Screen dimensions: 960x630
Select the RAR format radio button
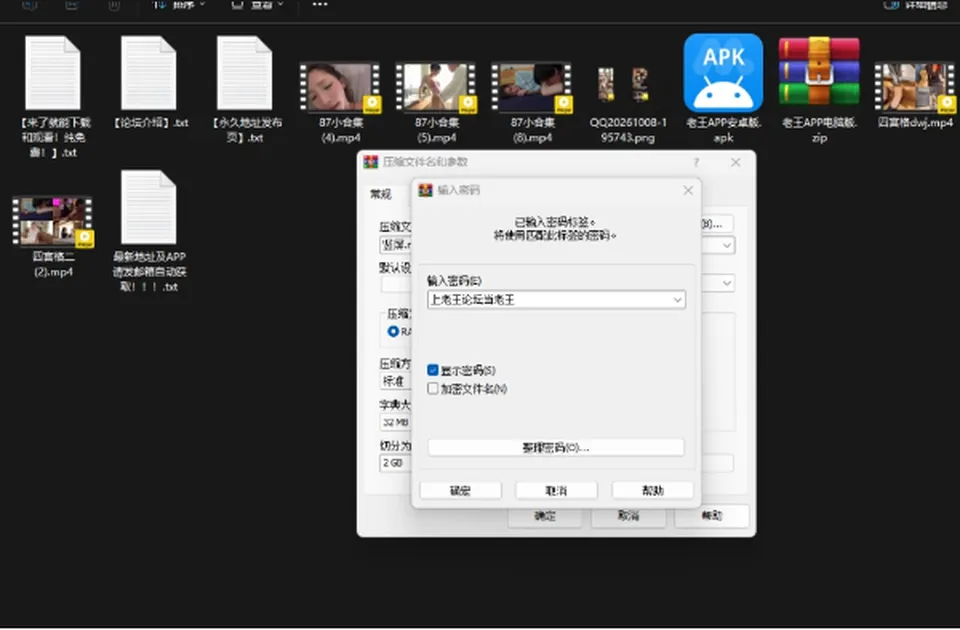(393, 331)
